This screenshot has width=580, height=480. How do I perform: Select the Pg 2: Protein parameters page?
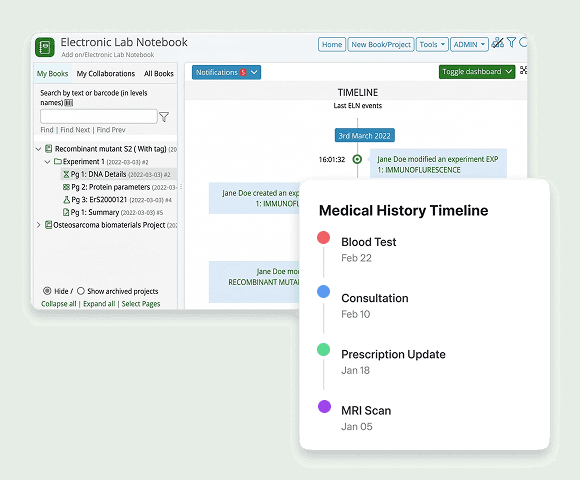click(x=119, y=187)
